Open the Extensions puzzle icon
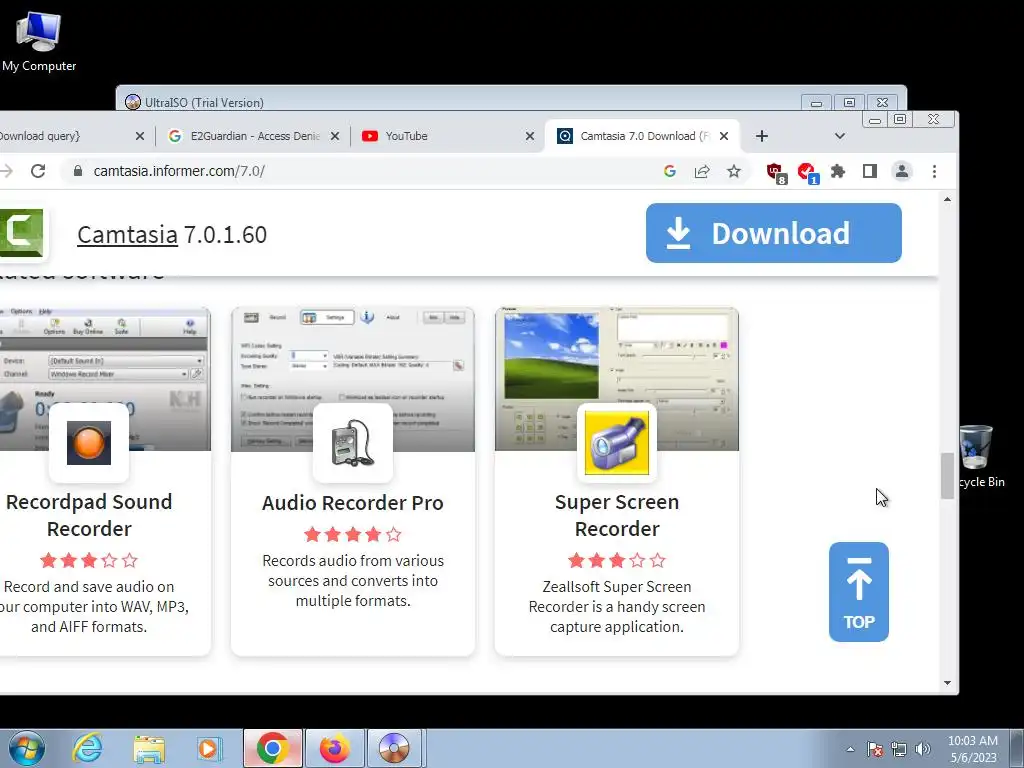This screenshot has height=768, width=1024. [x=838, y=171]
